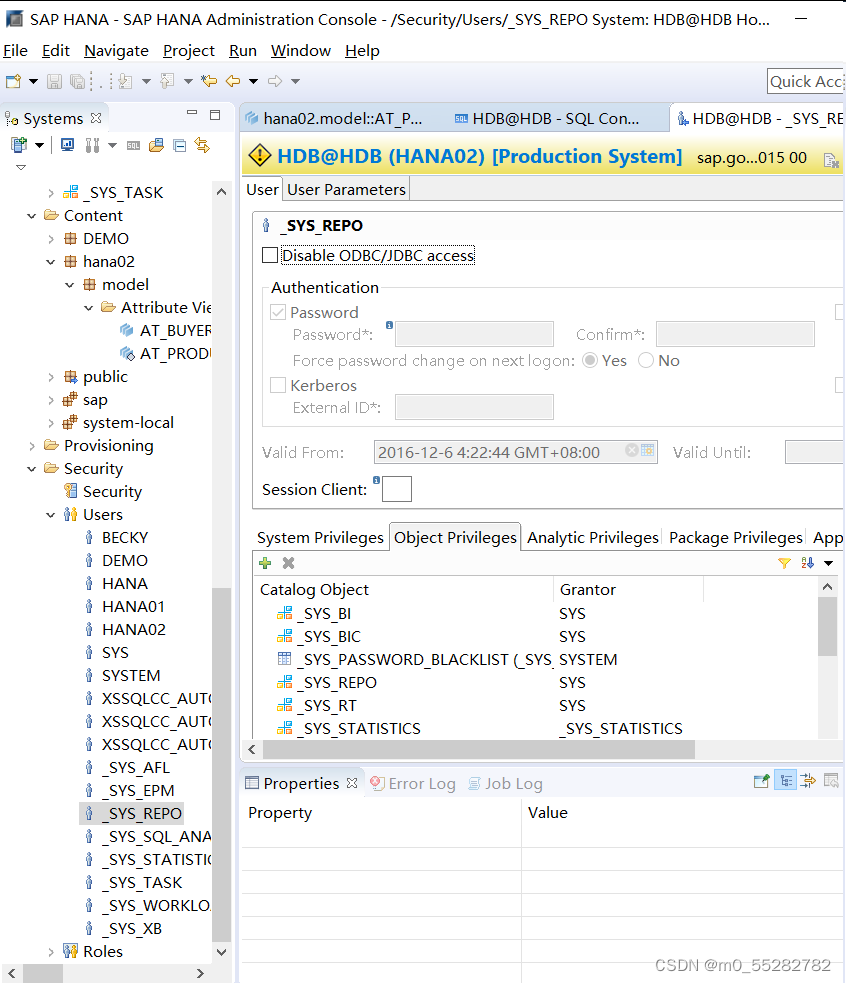This screenshot has height=983, width=846.
Task: Collapse All in the Systems view toolbar
Action: (x=181, y=144)
